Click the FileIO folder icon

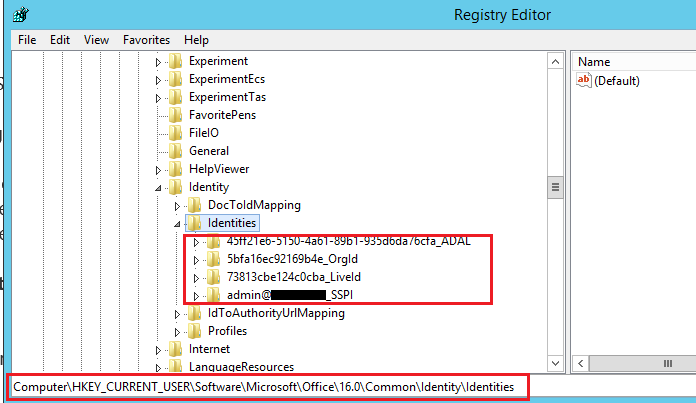point(176,133)
